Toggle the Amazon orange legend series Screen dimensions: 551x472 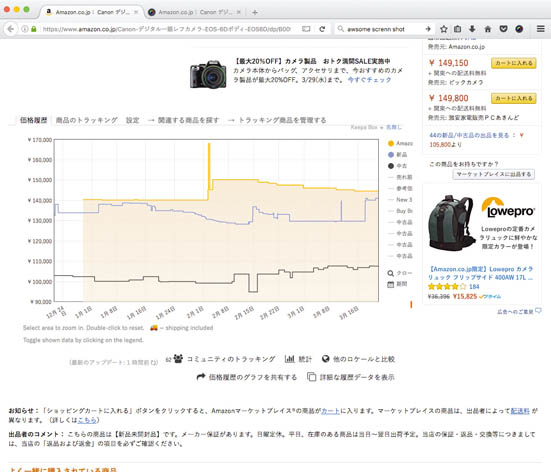coord(400,143)
